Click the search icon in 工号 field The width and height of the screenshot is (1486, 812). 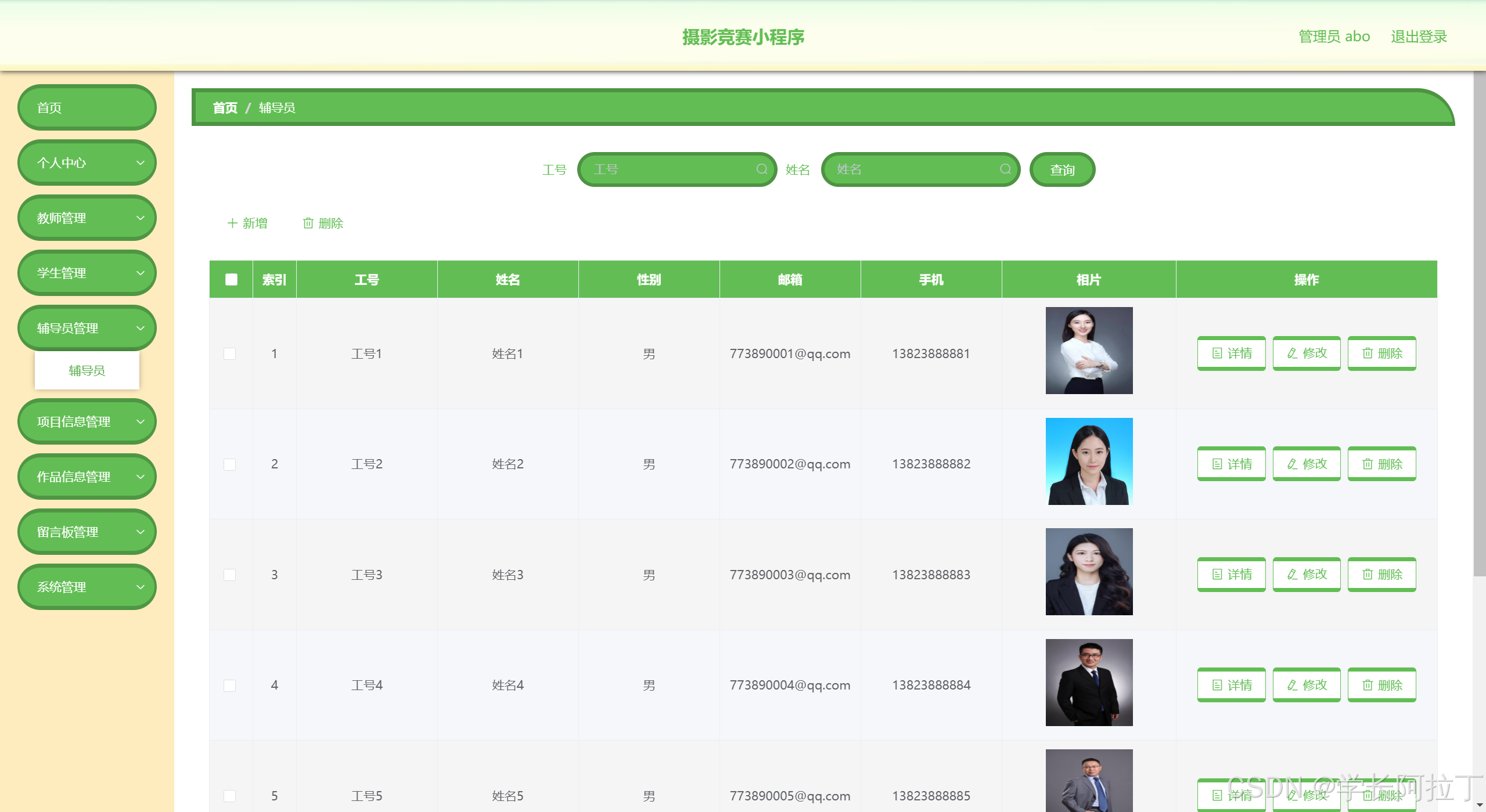pyautogui.click(x=761, y=169)
